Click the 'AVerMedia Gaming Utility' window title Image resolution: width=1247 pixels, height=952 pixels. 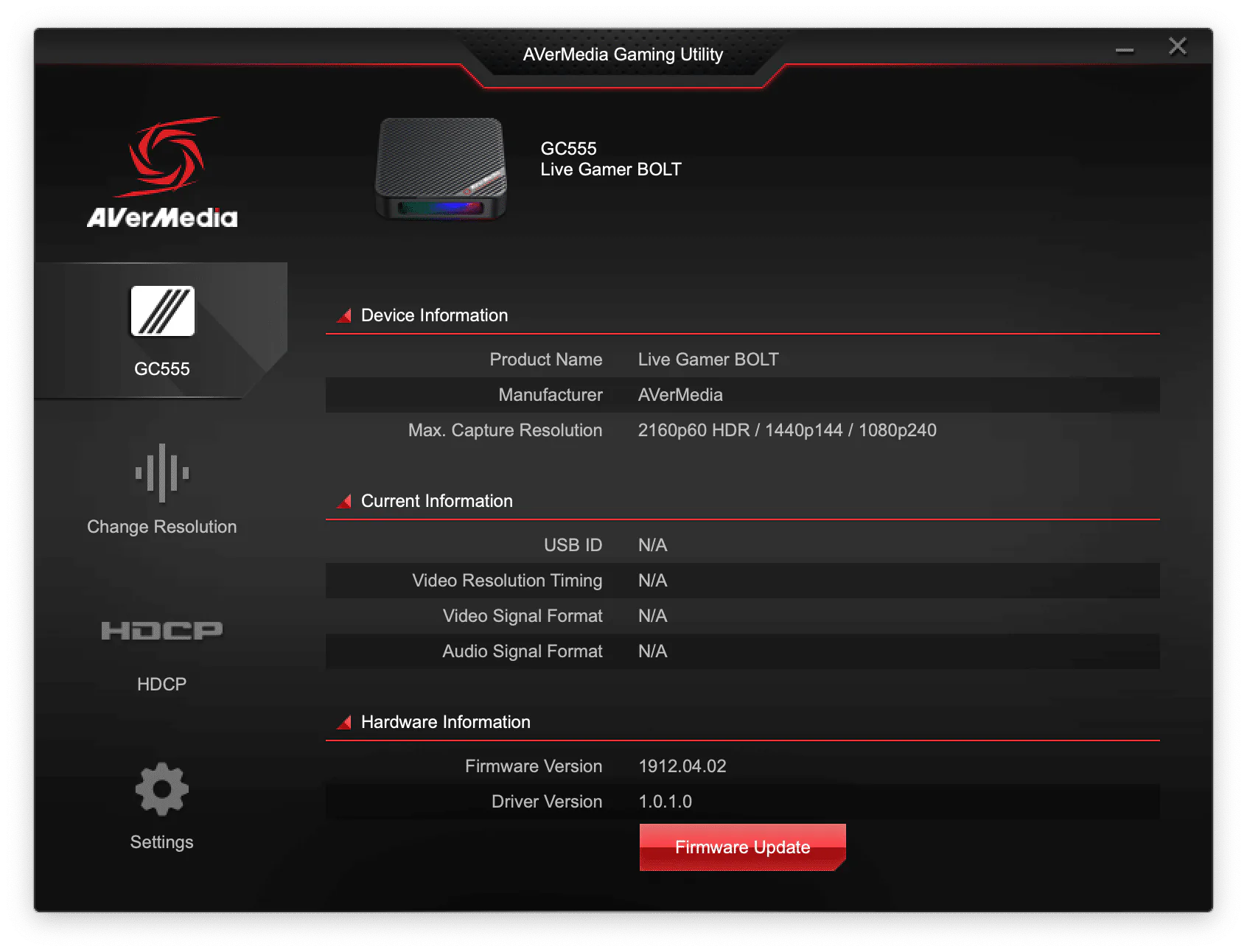coord(623,55)
